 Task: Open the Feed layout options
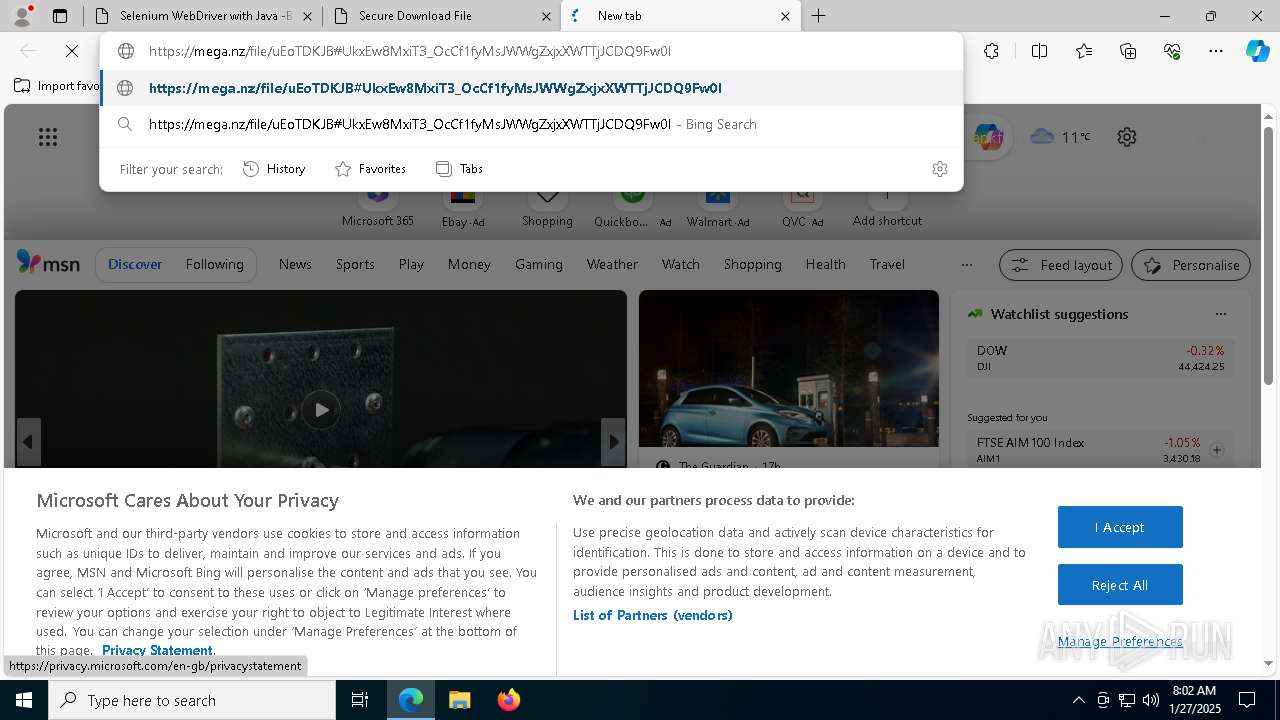click(x=1062, y=265)
